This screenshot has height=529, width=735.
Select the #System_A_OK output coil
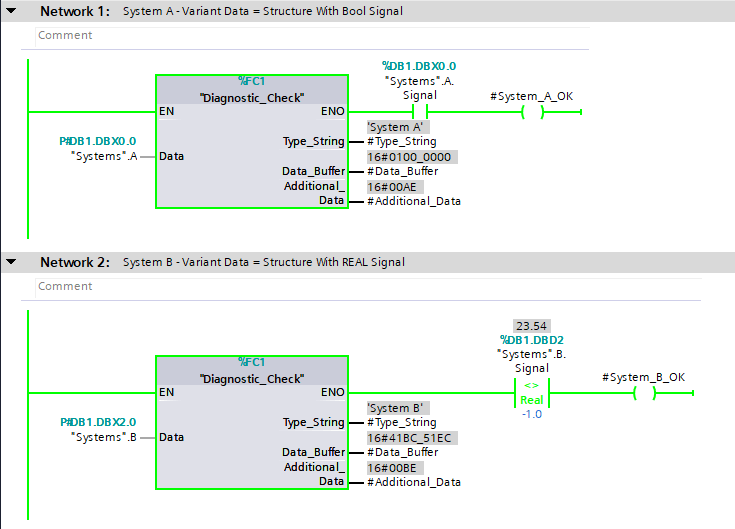pos(532,112)
